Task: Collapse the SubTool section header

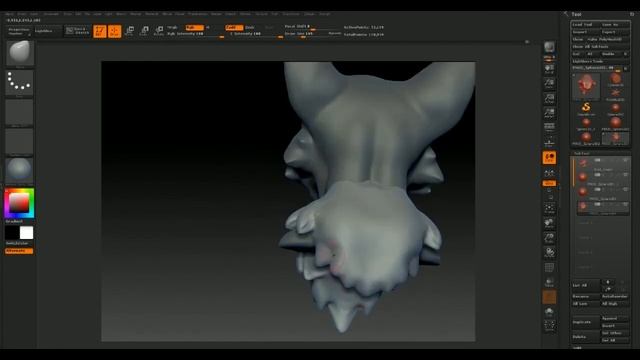Action: tap(582, 153)
